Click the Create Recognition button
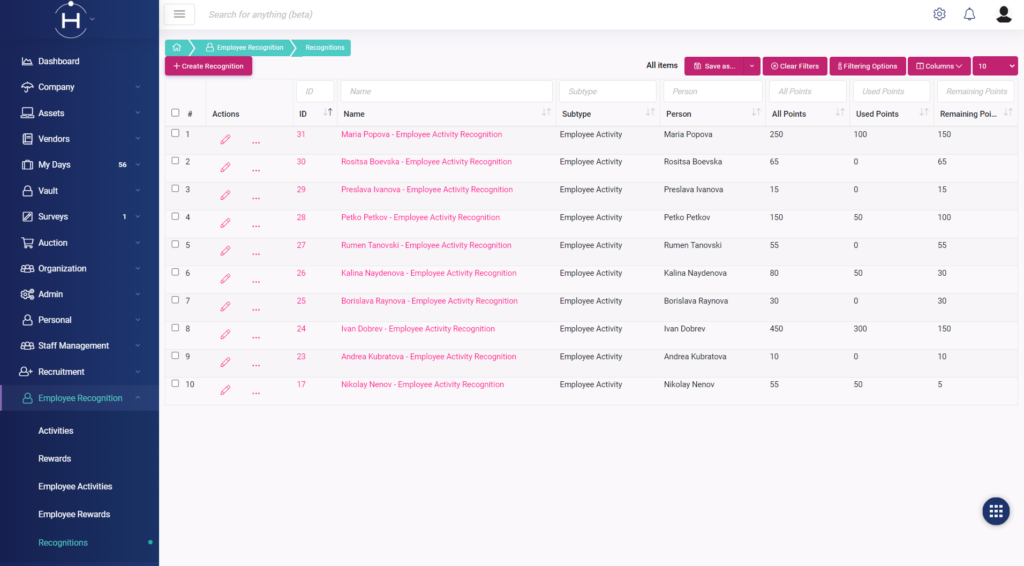Screen dimensions: 1024x566 point(208,66)
